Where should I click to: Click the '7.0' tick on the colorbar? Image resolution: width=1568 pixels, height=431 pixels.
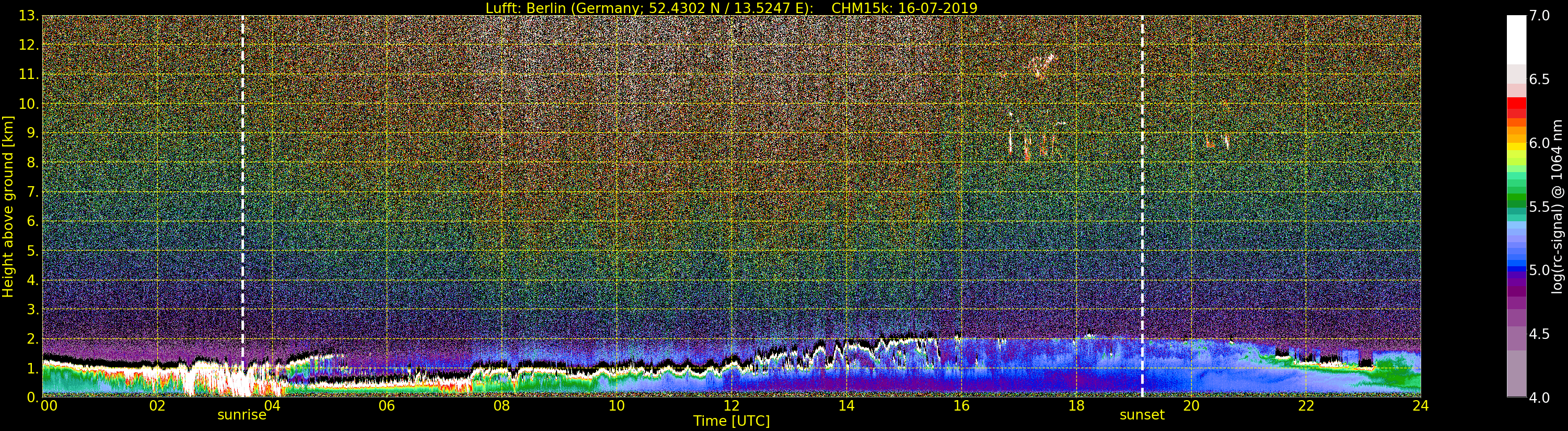pos(1540,16)
